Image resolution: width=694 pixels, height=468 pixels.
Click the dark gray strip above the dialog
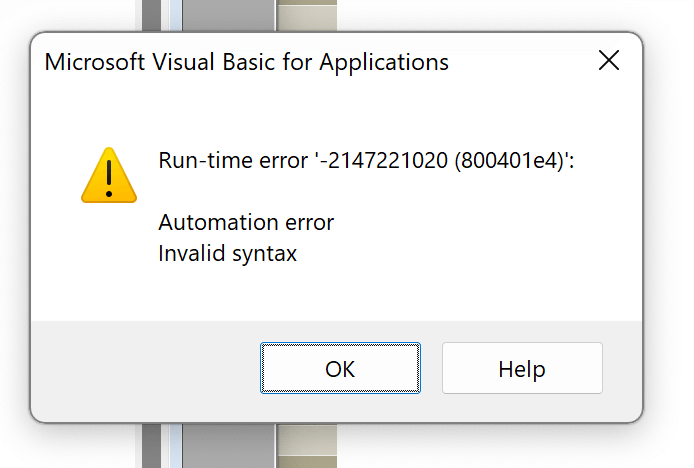tap(151, 15)
